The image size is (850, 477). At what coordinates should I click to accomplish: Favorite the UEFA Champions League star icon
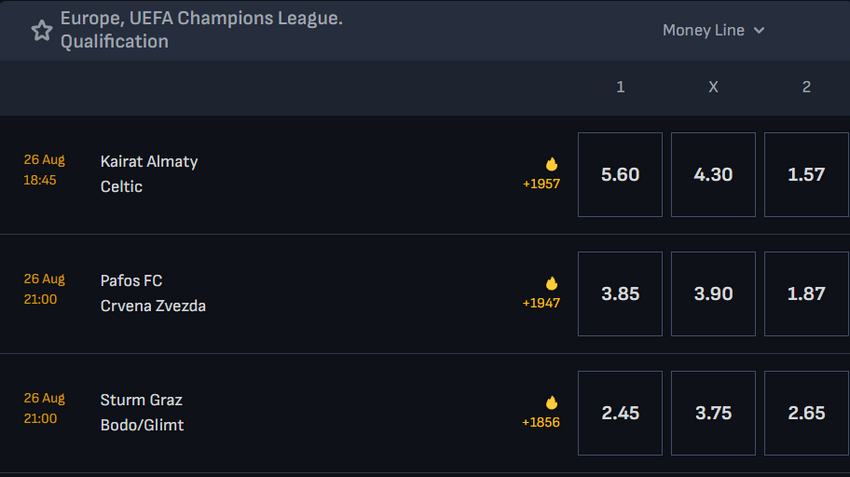pyautogui.click(x=42, y=30)
